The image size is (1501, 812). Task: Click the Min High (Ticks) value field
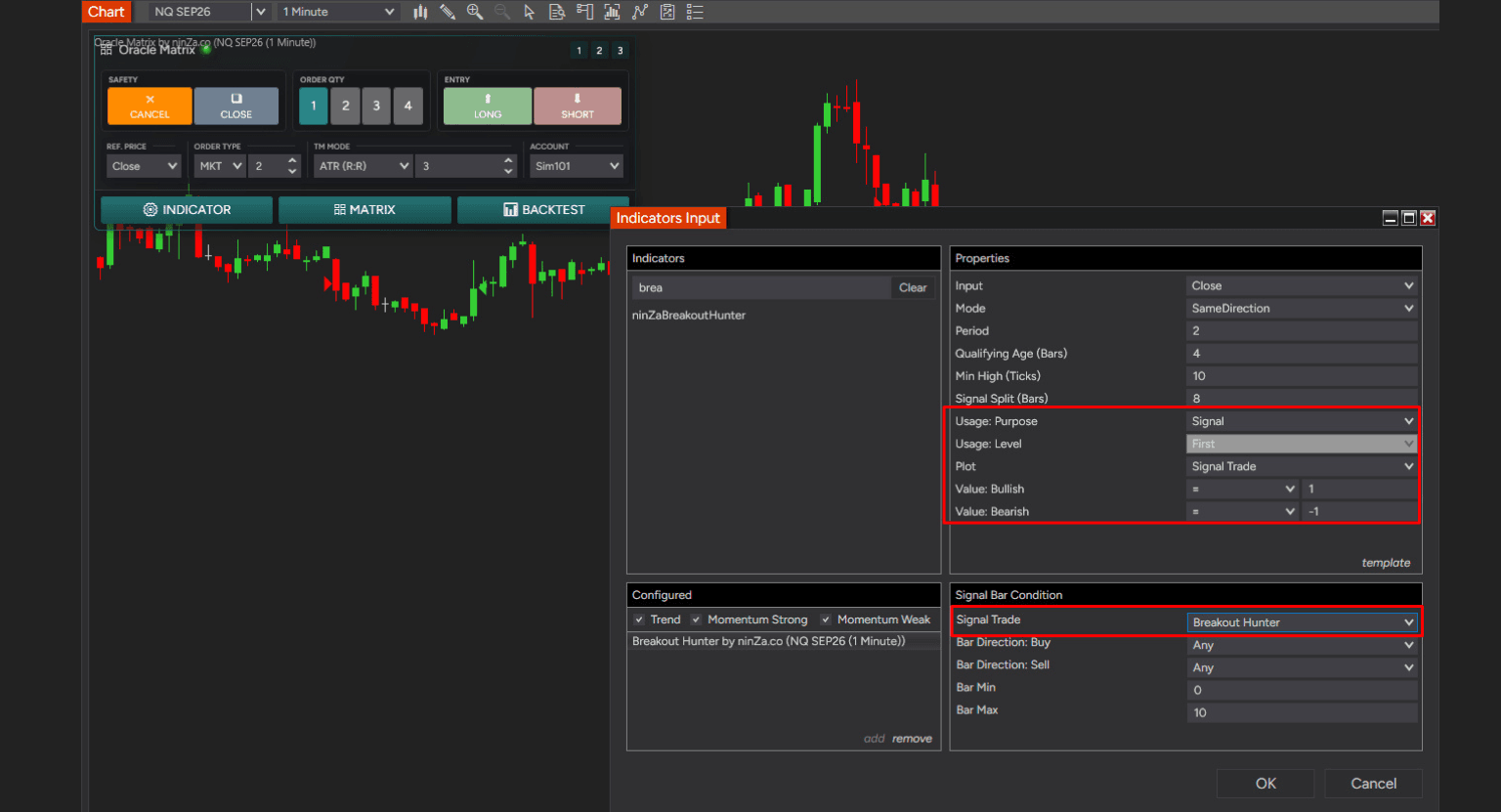1302,376
